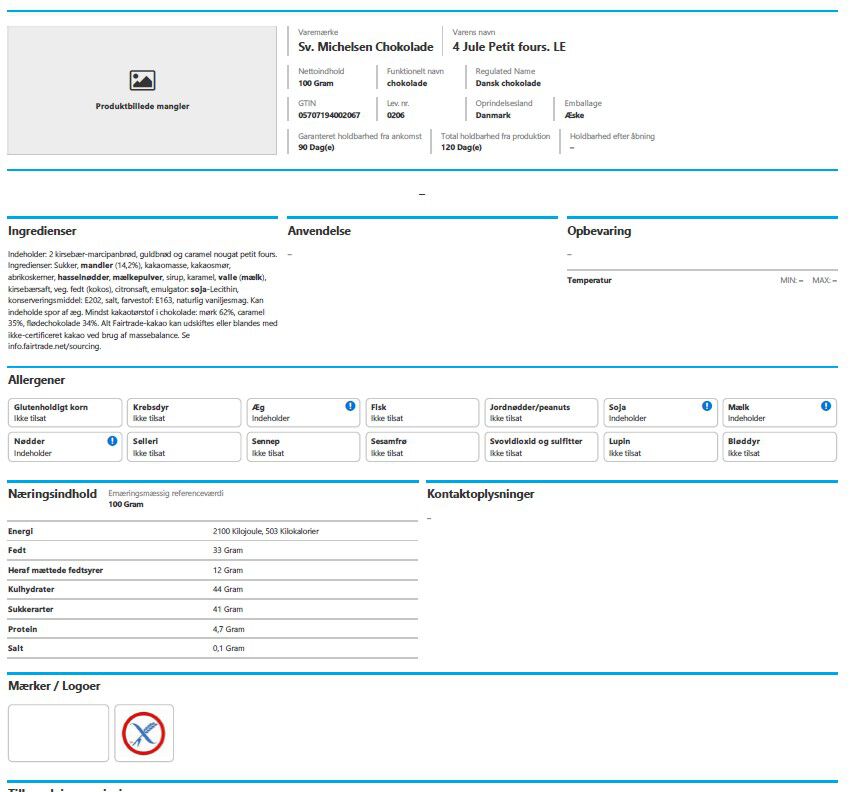Click the Ingredienser section heading
This screenshot has width=853, height=792.
(x=42, y=231)
